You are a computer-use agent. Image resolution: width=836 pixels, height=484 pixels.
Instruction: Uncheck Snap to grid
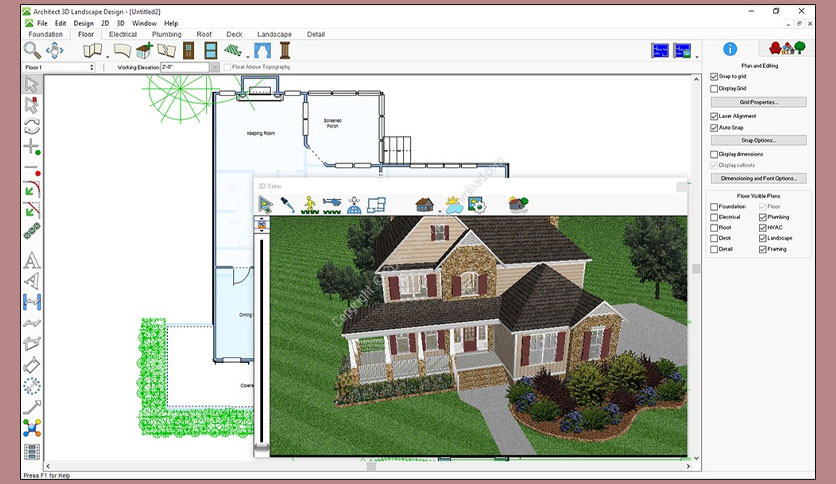pos(714,77)
